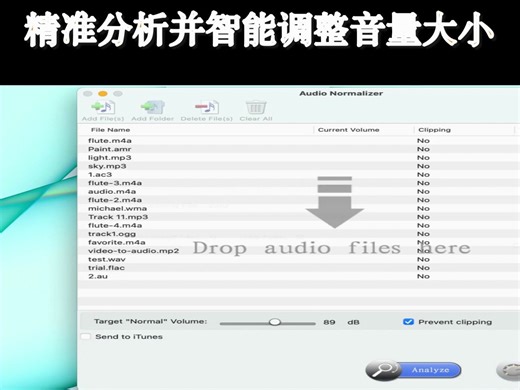The height and width of the screenshot is (390, 520).
Task: Select the flute.m4a file row
Action: coord(299,141)
